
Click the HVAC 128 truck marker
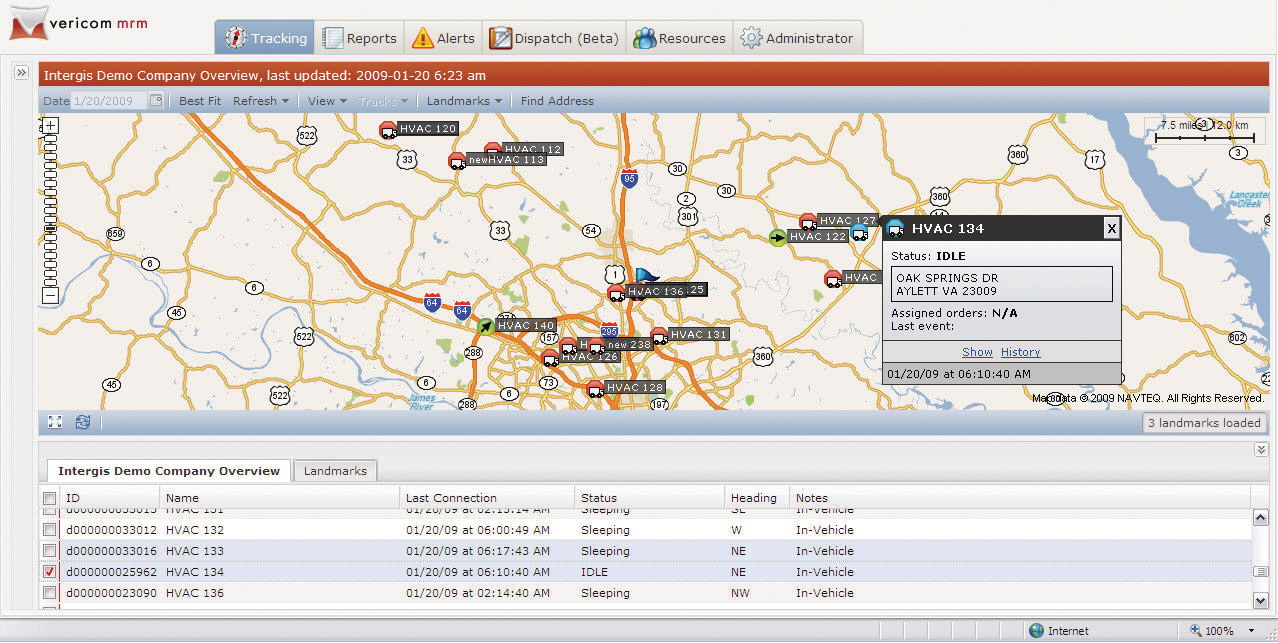(x=595, y=388)
